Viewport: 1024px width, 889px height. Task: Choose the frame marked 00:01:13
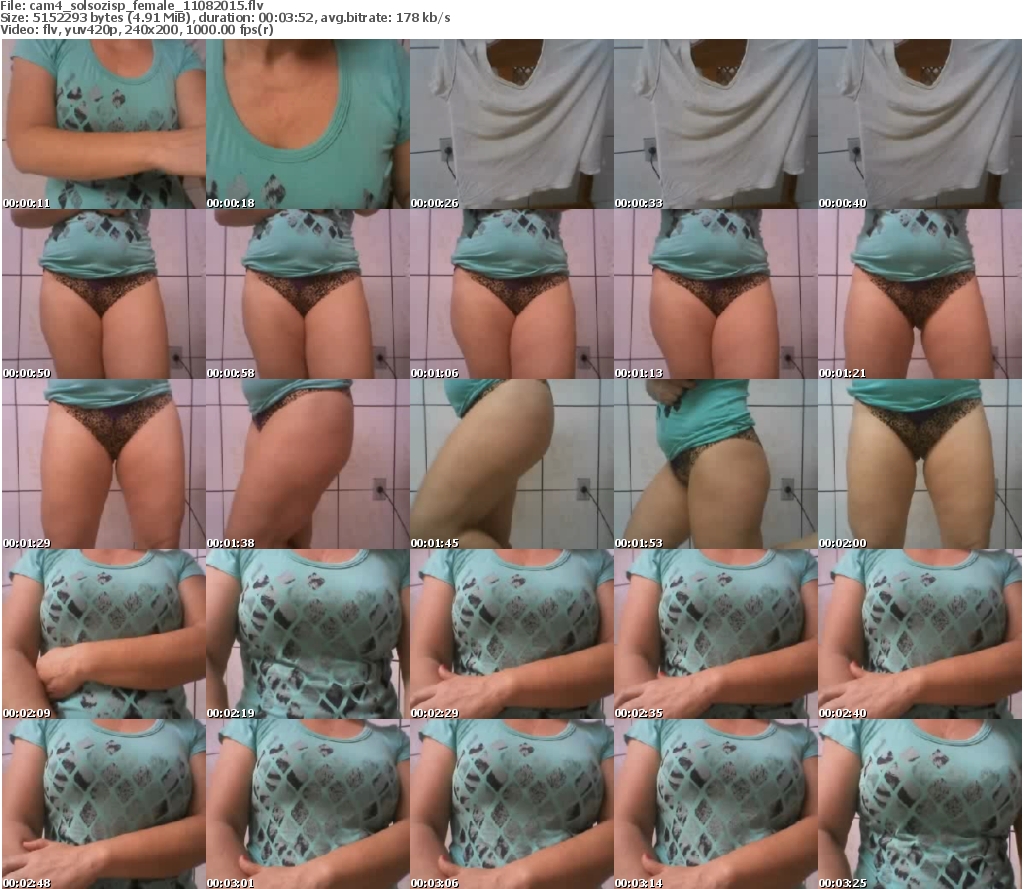(x=715, y=294)
